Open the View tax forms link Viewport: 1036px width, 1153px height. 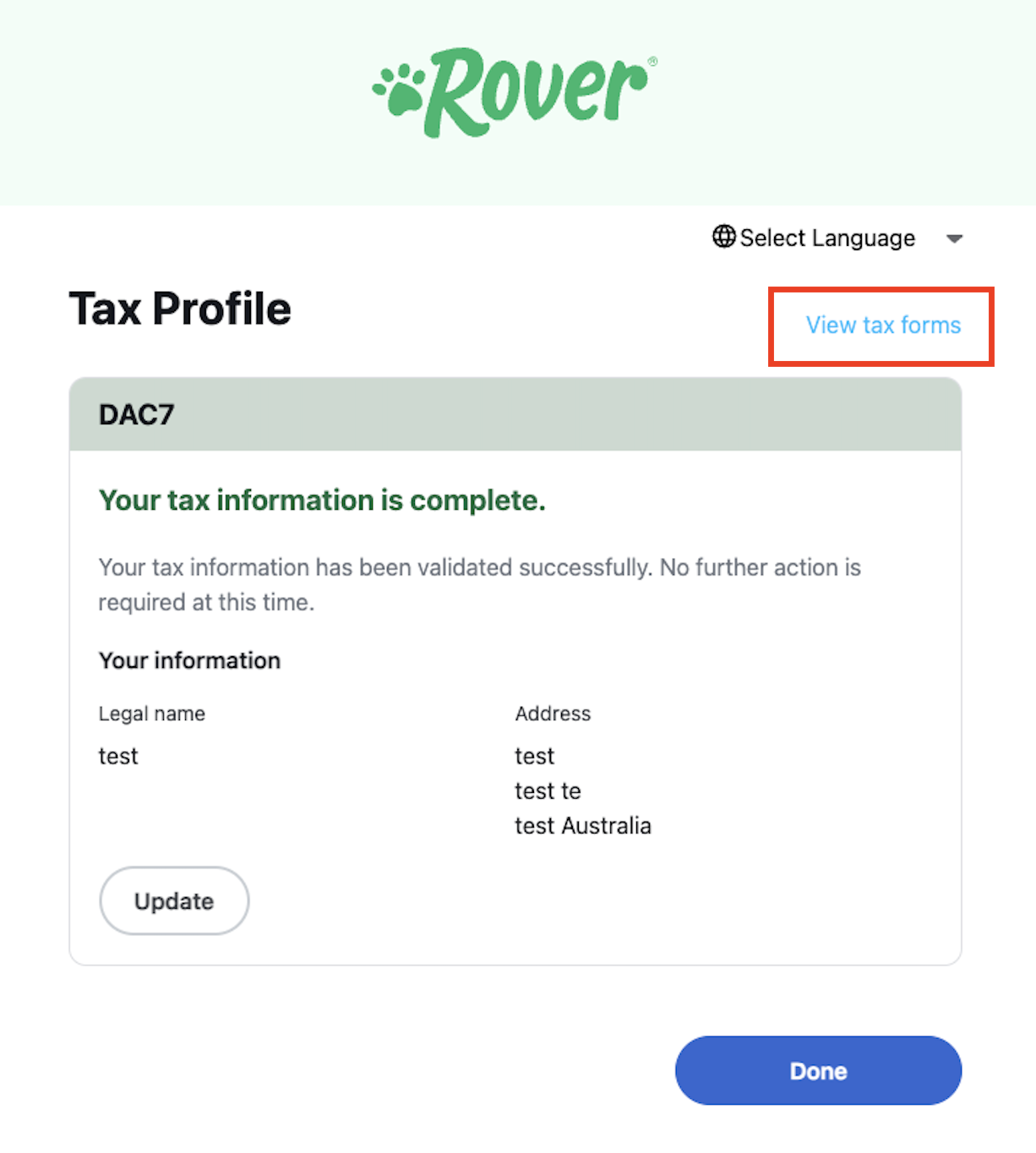(x=883, y=325)
